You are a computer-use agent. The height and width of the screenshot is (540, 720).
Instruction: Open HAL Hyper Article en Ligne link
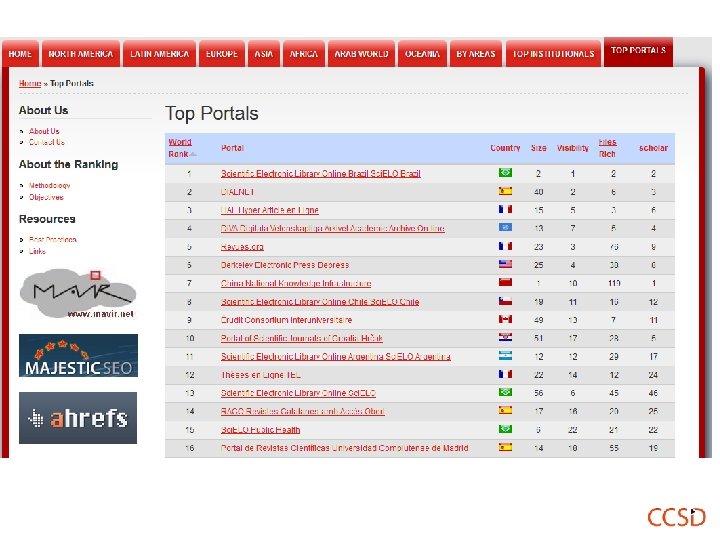pos(270,210)
